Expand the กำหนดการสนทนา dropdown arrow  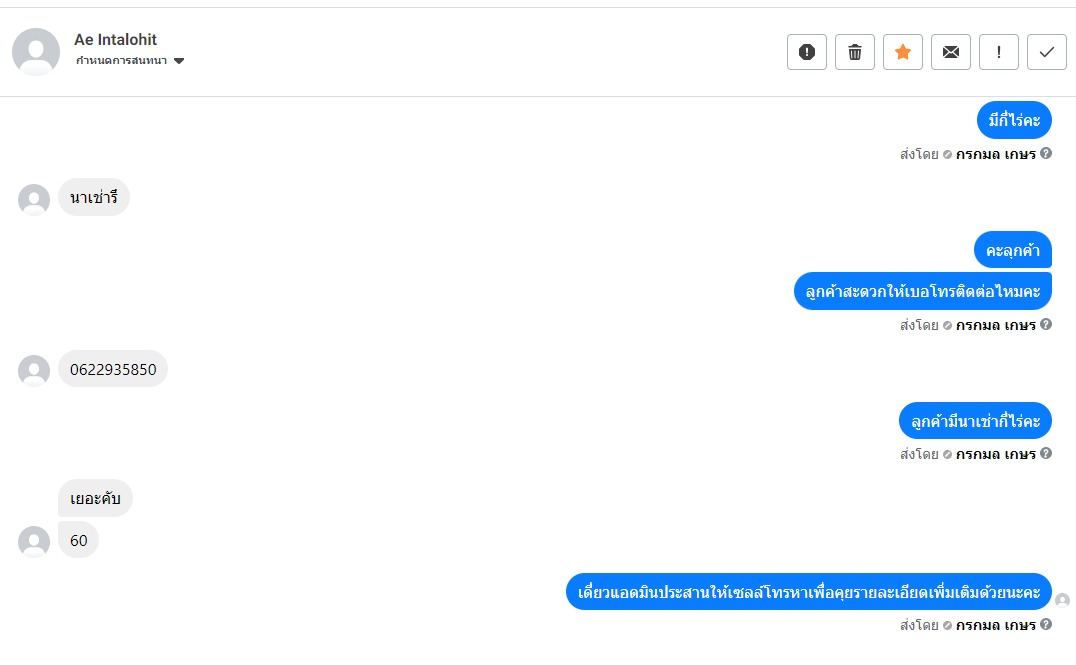click(179, 61)
